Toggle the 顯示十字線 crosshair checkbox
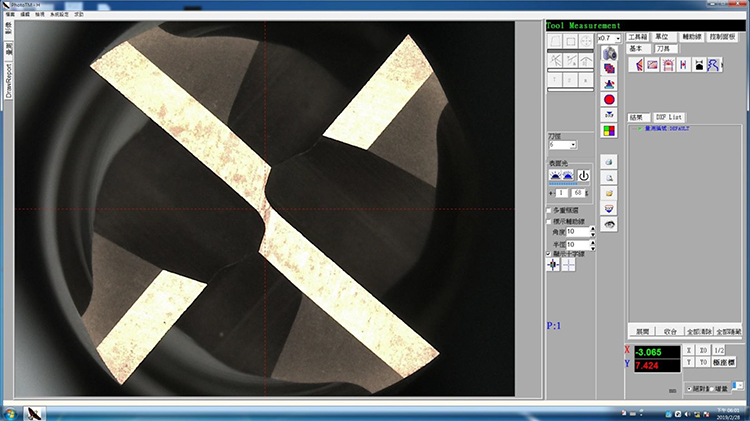 (x=549, y=254)
